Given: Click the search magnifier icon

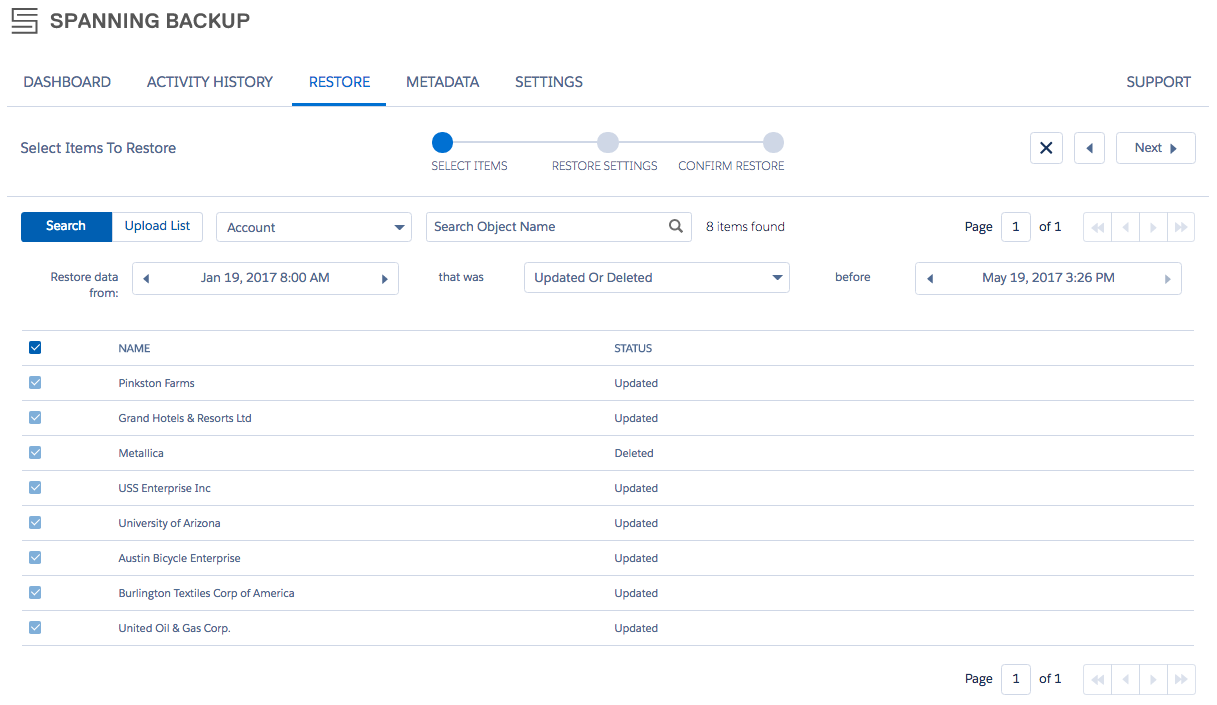Looking at the screenshot, I should [676, 227].
